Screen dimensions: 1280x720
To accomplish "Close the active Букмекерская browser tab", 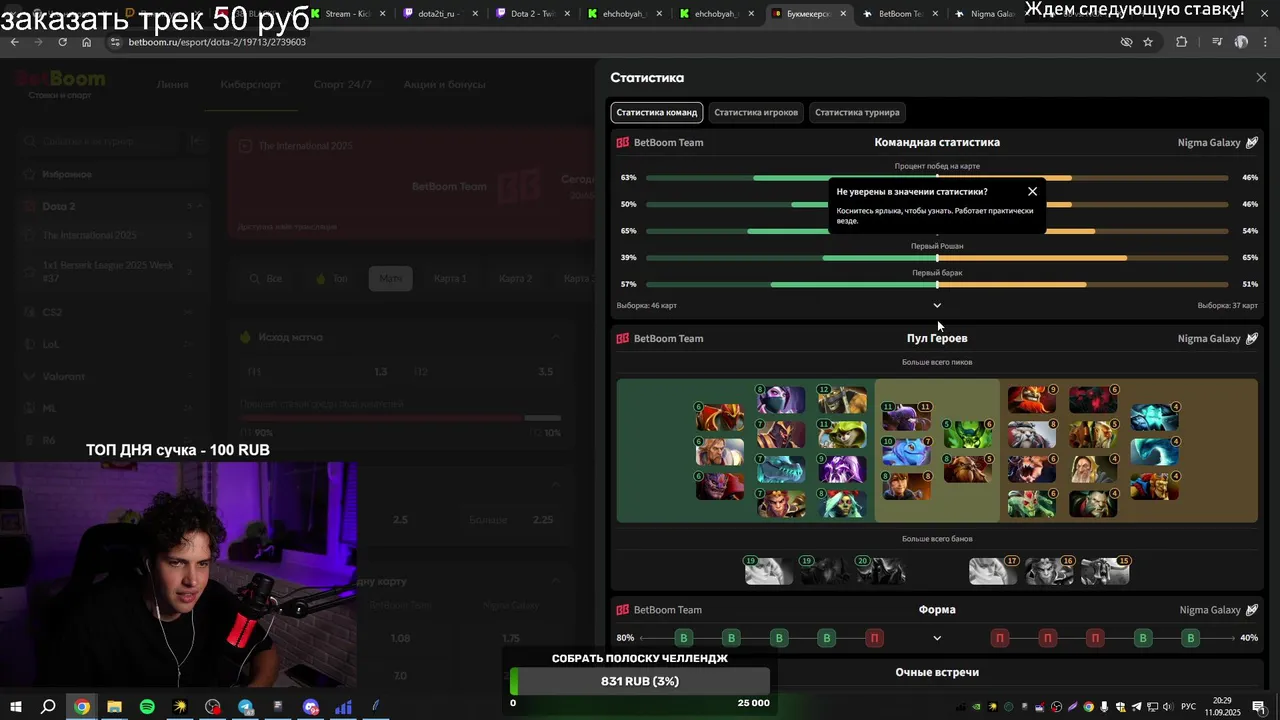I will coord(843,14).
